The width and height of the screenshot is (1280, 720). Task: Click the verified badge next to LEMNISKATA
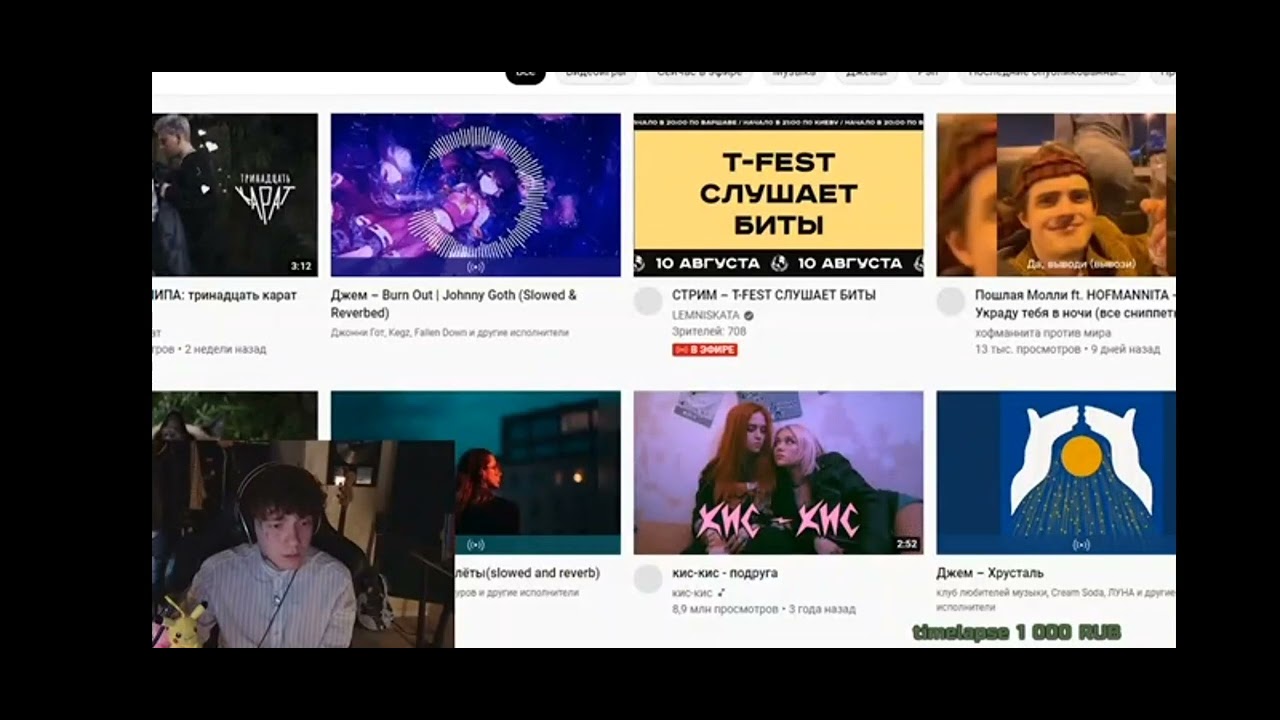coord(749,315)
